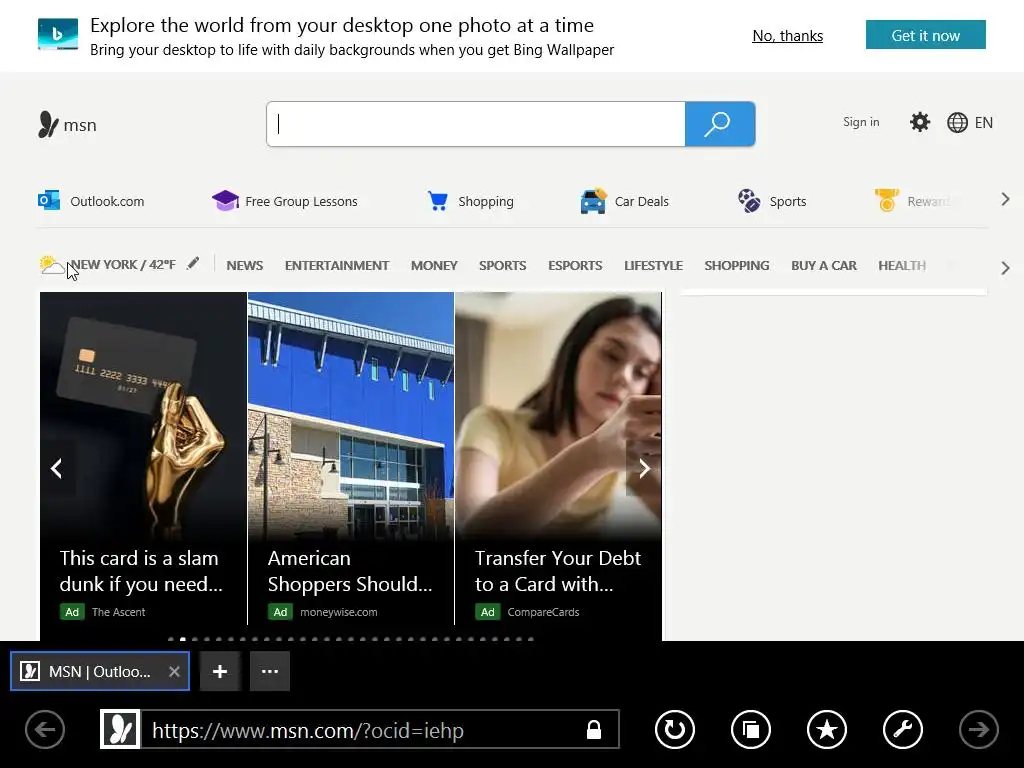Click the first carousel pagination dot
1024x768 pixels.
click(171, 639)
